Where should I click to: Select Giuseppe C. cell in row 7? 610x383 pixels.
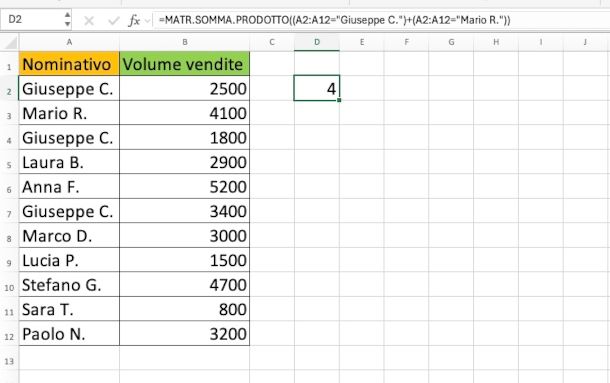coord(69,211)
